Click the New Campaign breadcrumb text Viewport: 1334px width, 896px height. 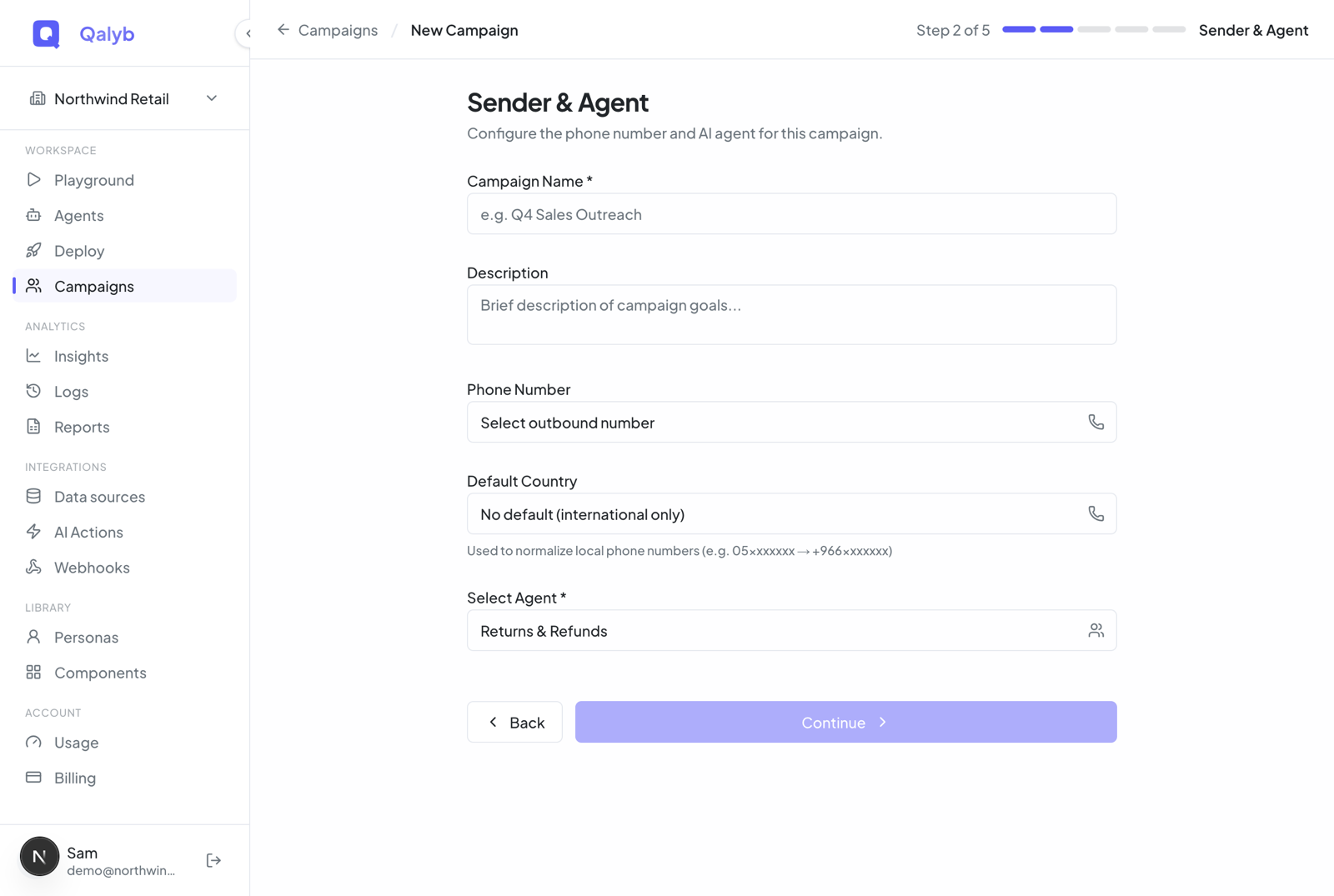click(x=464, y=30)
